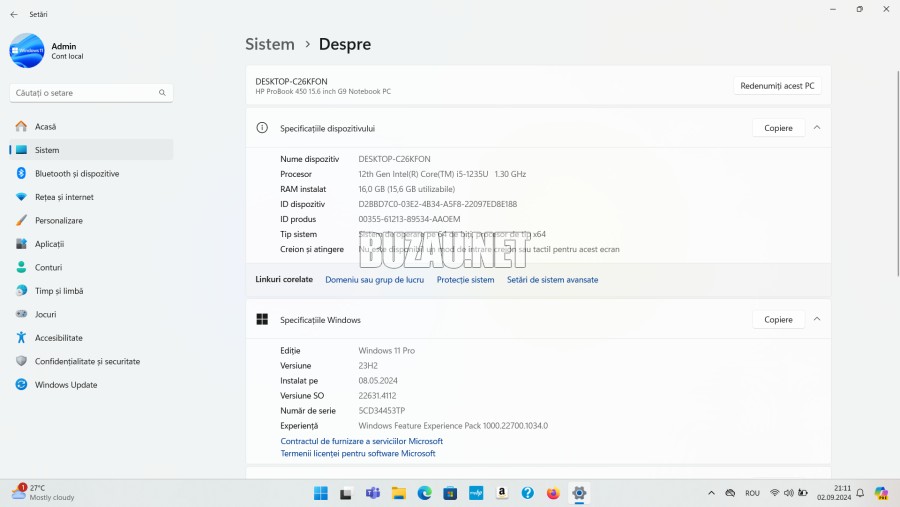
Task: Launch Firefox from the taskbar
Action: point(553,493)
